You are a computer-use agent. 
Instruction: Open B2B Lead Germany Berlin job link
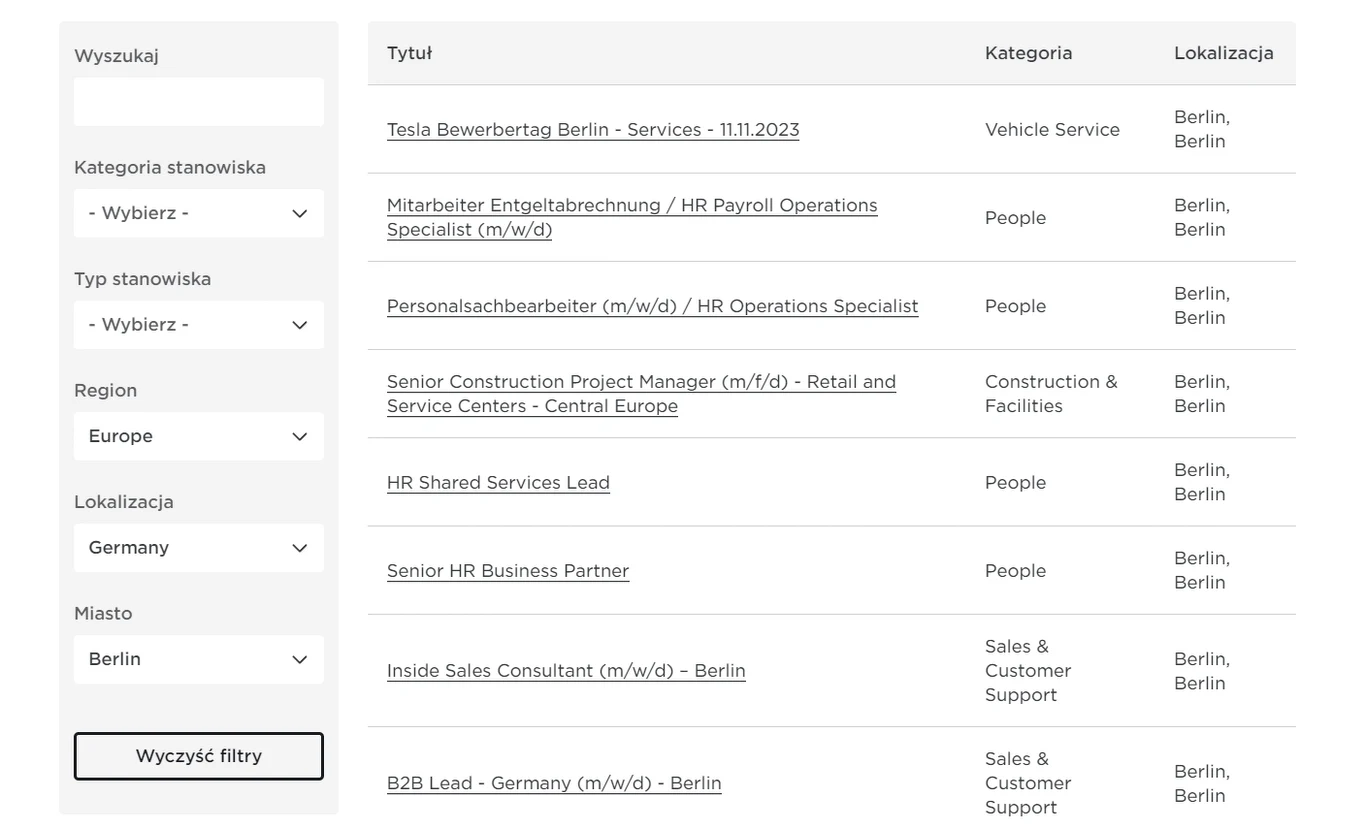(554, 783)
